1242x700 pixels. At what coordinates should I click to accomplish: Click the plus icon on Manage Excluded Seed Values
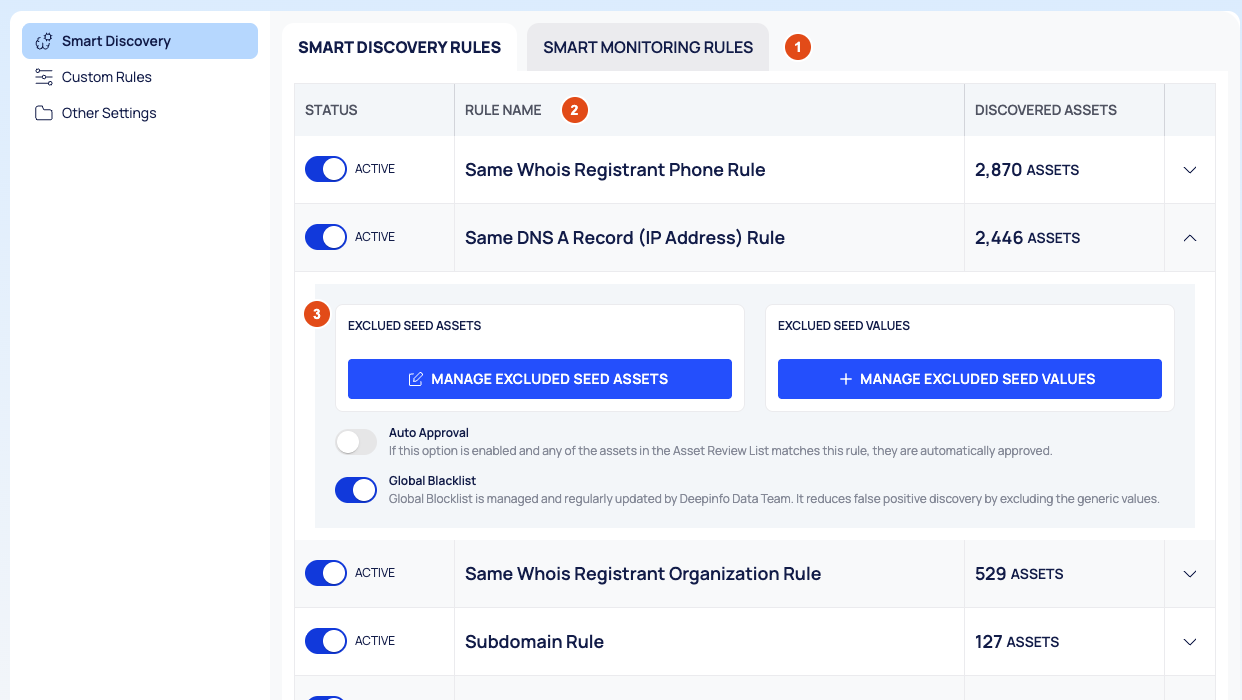(x=845, y=379)
